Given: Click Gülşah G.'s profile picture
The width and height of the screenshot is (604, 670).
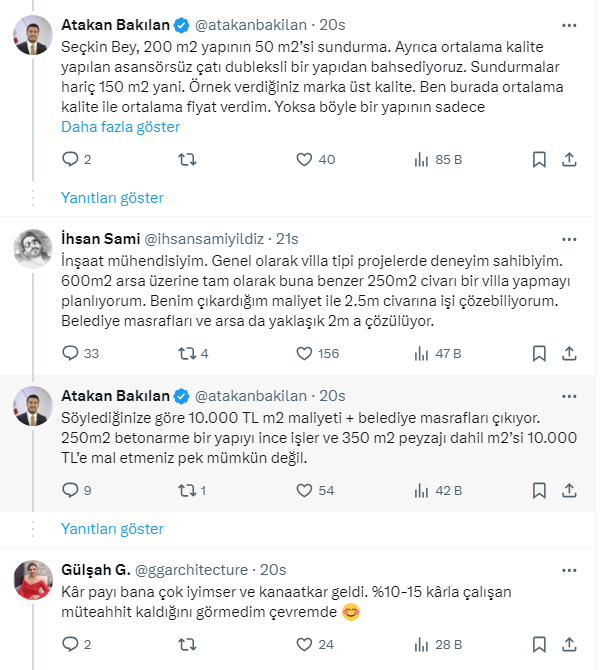Looking at the screenshot, I should tap(33, 580).
